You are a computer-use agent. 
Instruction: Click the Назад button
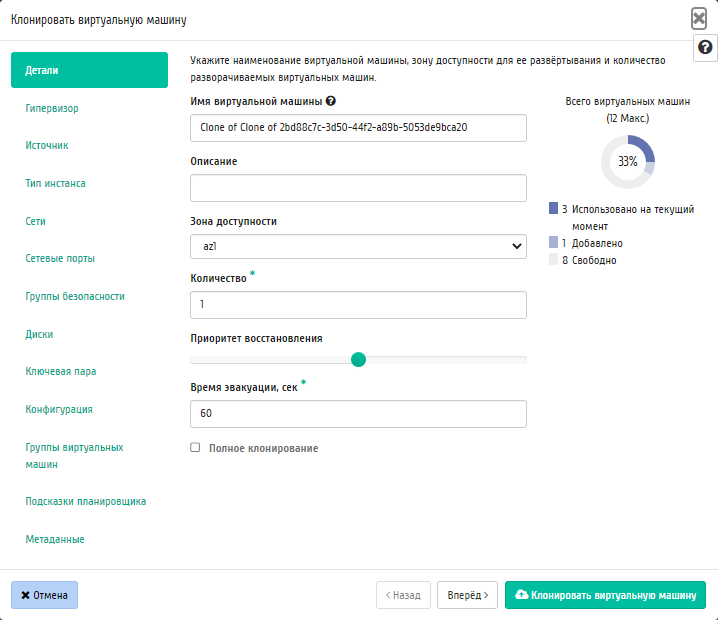tap(403, 595)
